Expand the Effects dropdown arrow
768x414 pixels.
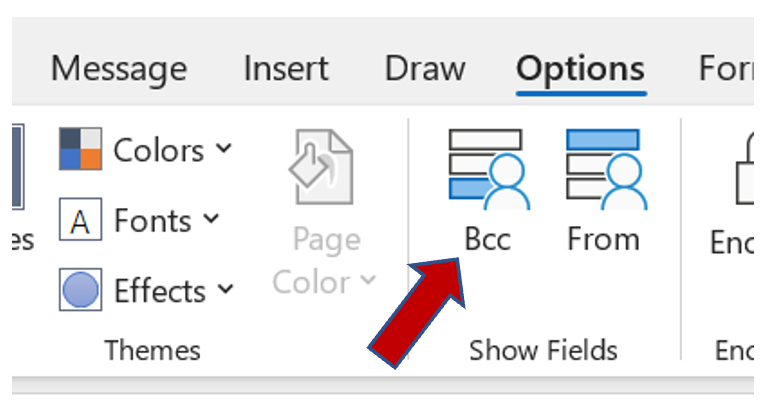click(x=226, y=289)
